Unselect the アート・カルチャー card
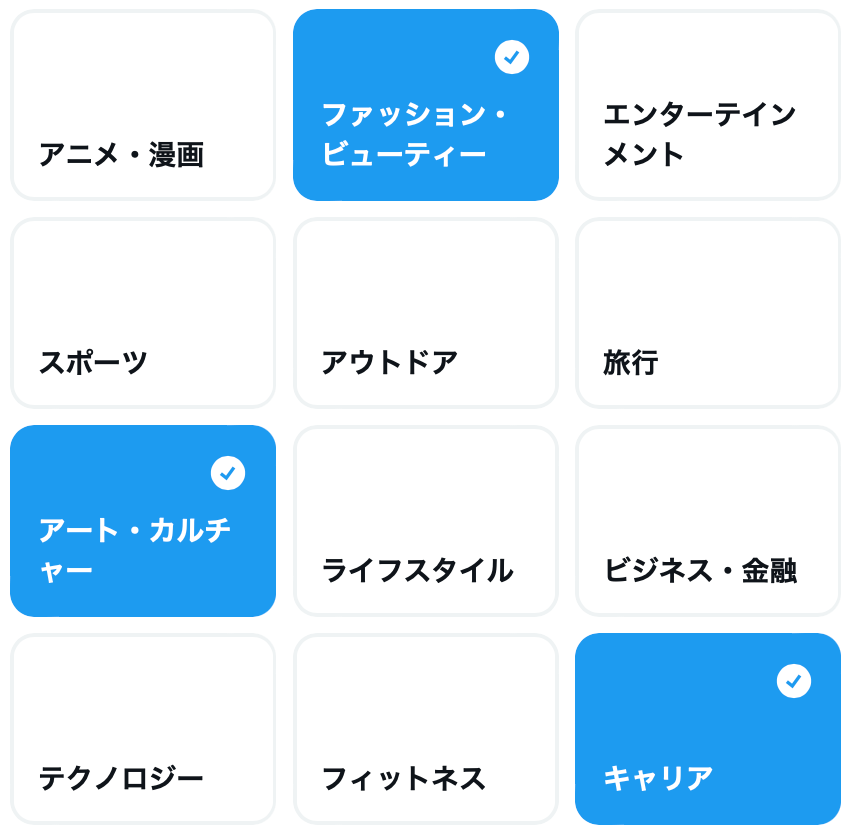The height and width of the screenshot is (837, 854). tap(143, 521)
